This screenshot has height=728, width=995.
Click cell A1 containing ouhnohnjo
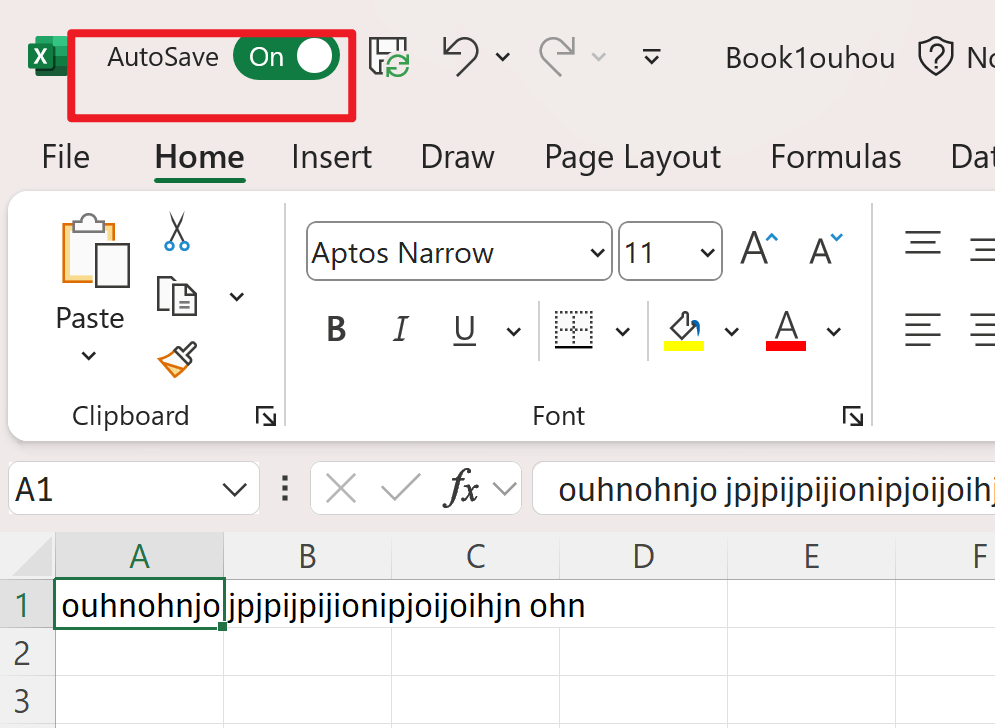(140, 604)
